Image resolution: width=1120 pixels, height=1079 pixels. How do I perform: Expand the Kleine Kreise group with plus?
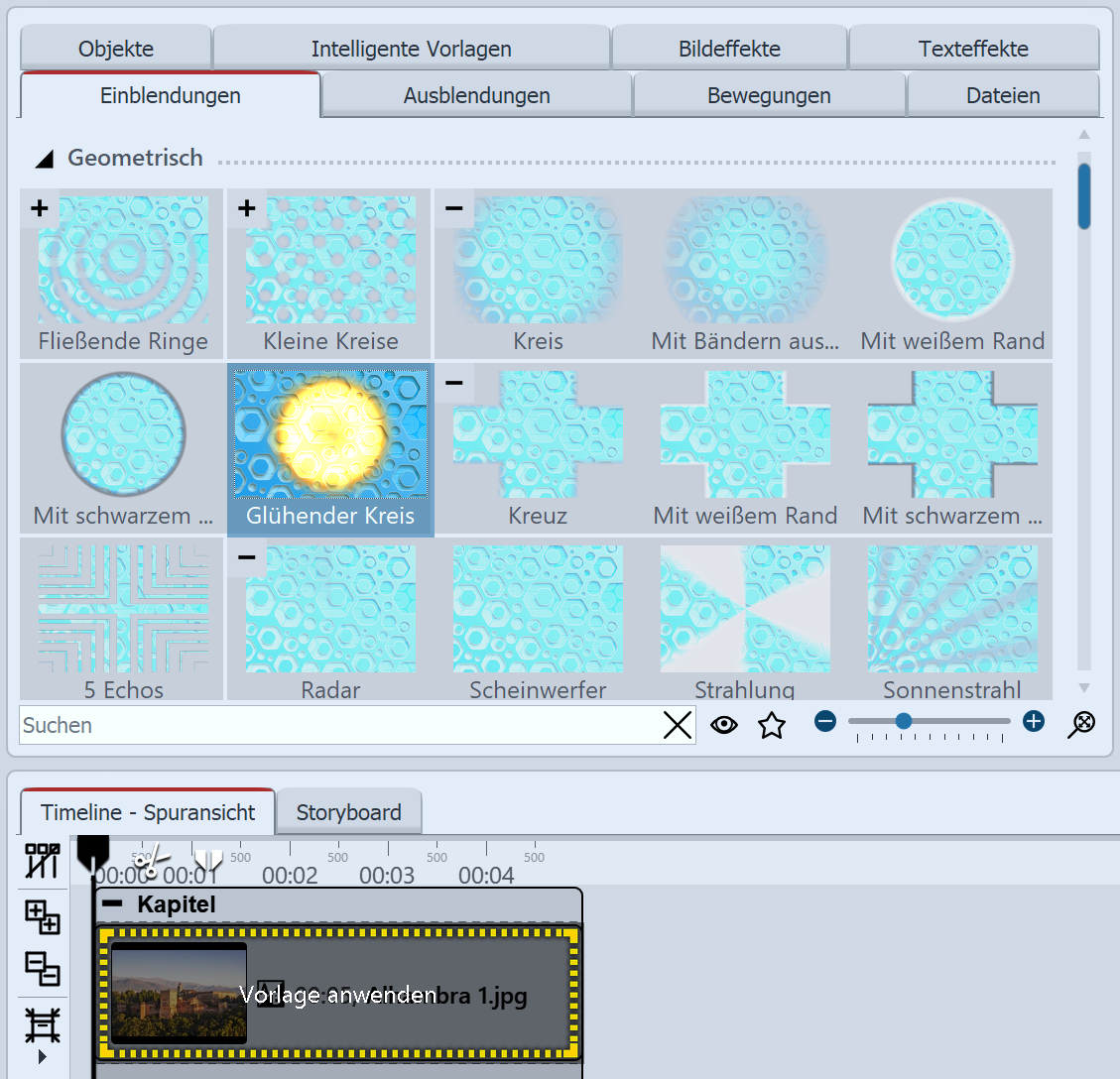(x=247, y=208)
